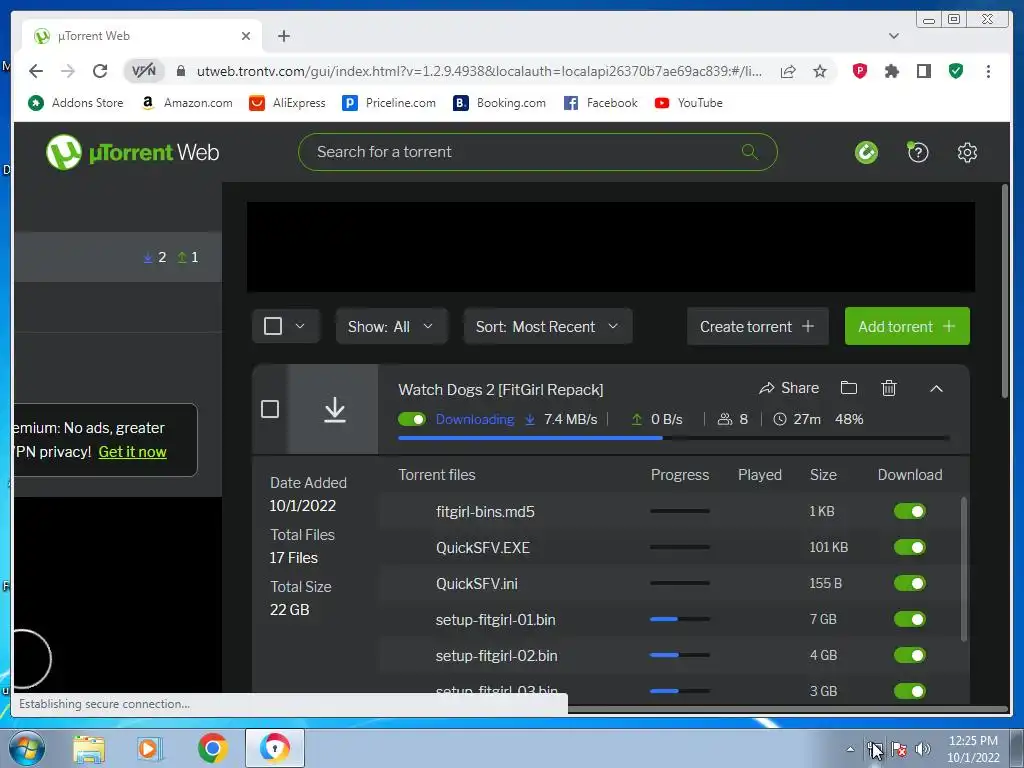The height and width of the screenshot is (768, 1024).
Task: Open the Sort: Most Recent dropdown
Action: 547,327
